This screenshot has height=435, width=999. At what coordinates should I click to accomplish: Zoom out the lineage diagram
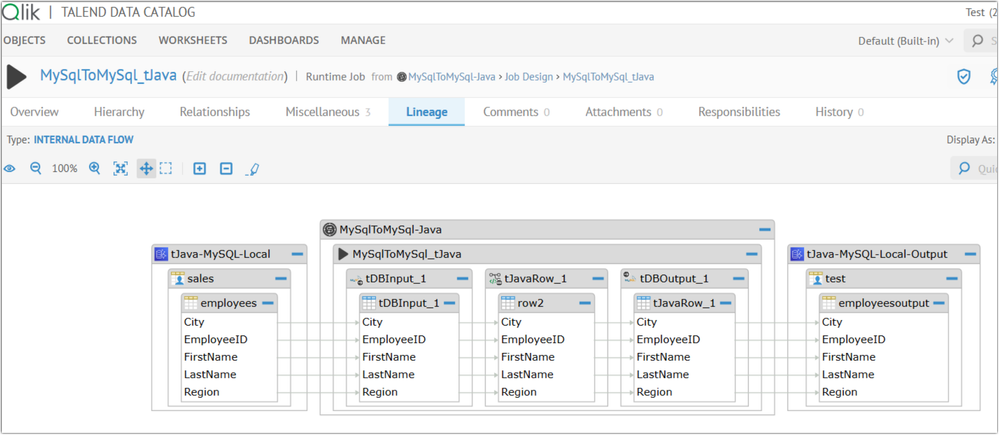coord(36,168)
